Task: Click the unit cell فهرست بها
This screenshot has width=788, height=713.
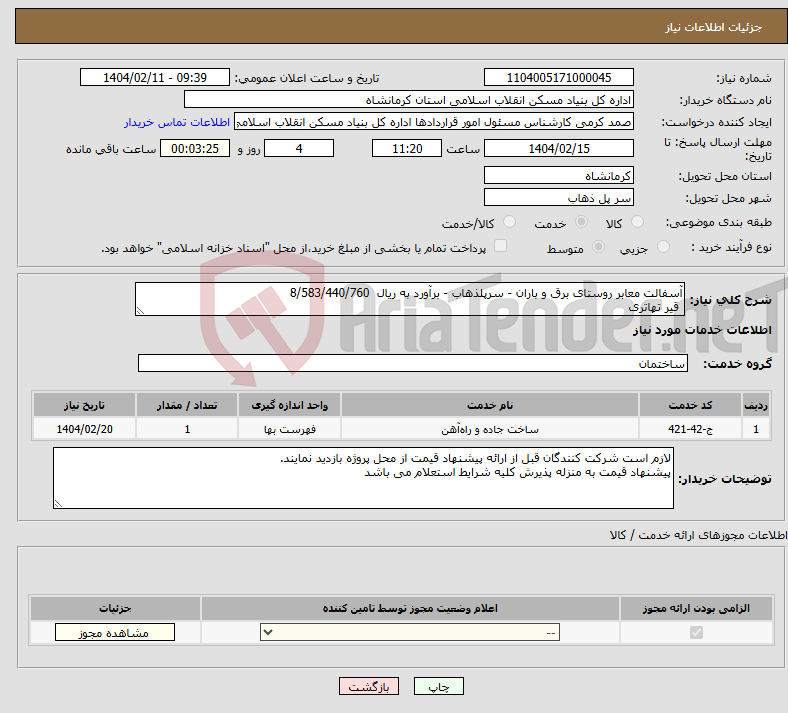Action: point(289,429)
